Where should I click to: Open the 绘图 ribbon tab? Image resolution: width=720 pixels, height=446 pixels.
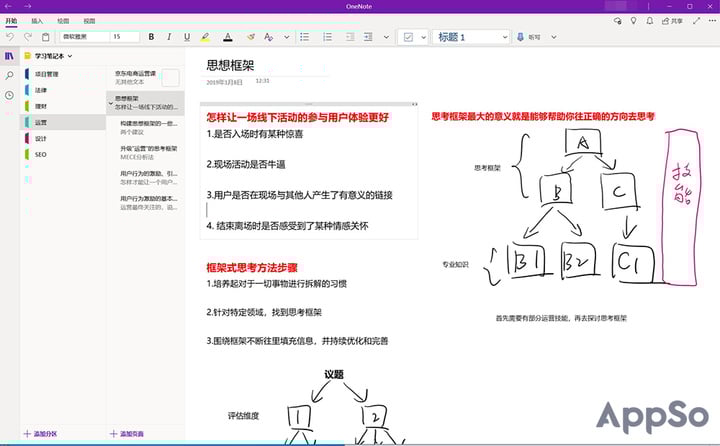coord(63,21)
